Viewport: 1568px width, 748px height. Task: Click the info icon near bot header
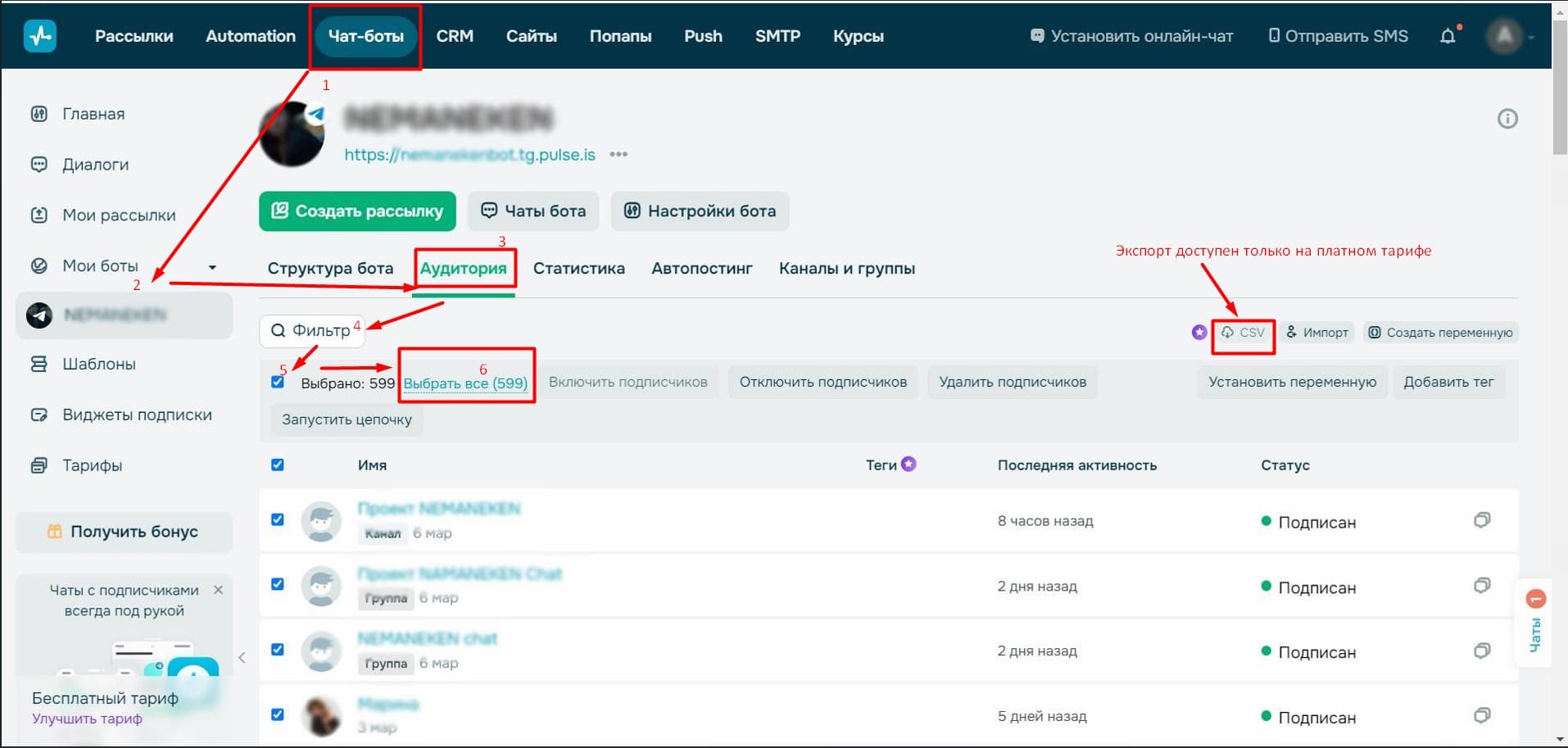click(x=1507, y=119)
